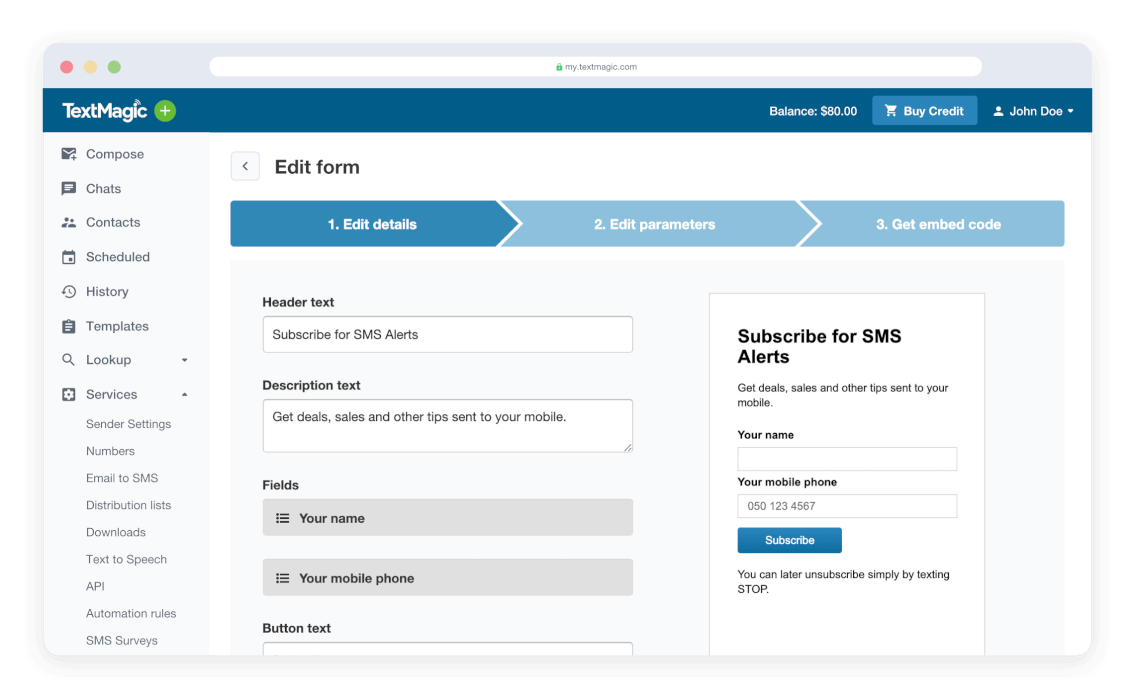Click the Compose envelope icon in sidebar
This screenshot has width=1135, height=700.
(69, 154)
